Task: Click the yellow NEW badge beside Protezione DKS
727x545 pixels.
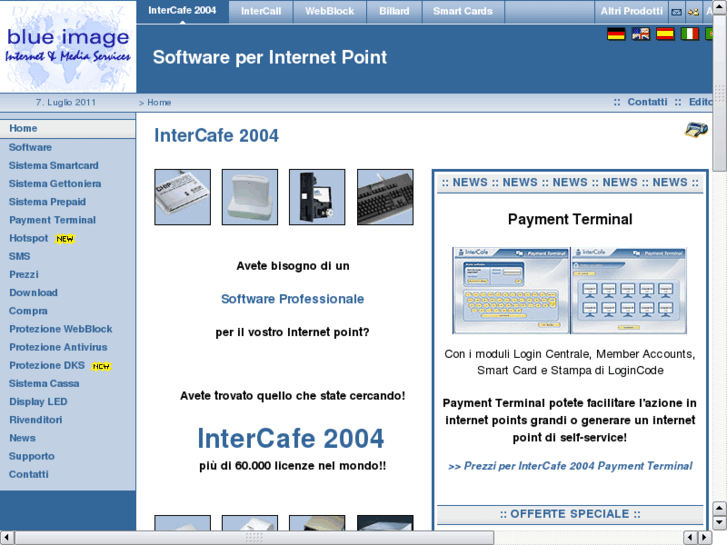Action: pyautogui.click(x=101, y=366)
